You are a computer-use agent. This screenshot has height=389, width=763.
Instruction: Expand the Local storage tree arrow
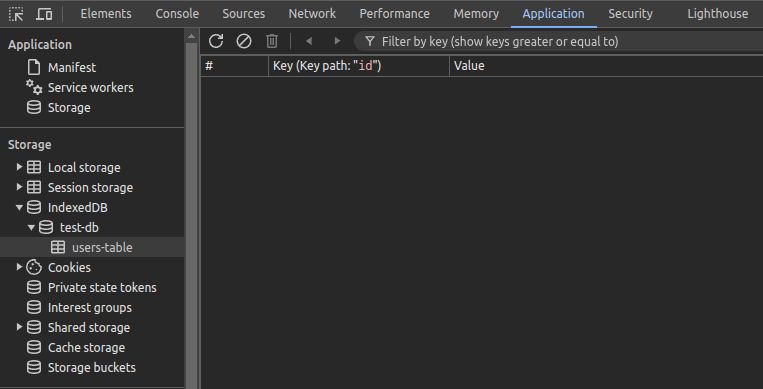[19, 167]
